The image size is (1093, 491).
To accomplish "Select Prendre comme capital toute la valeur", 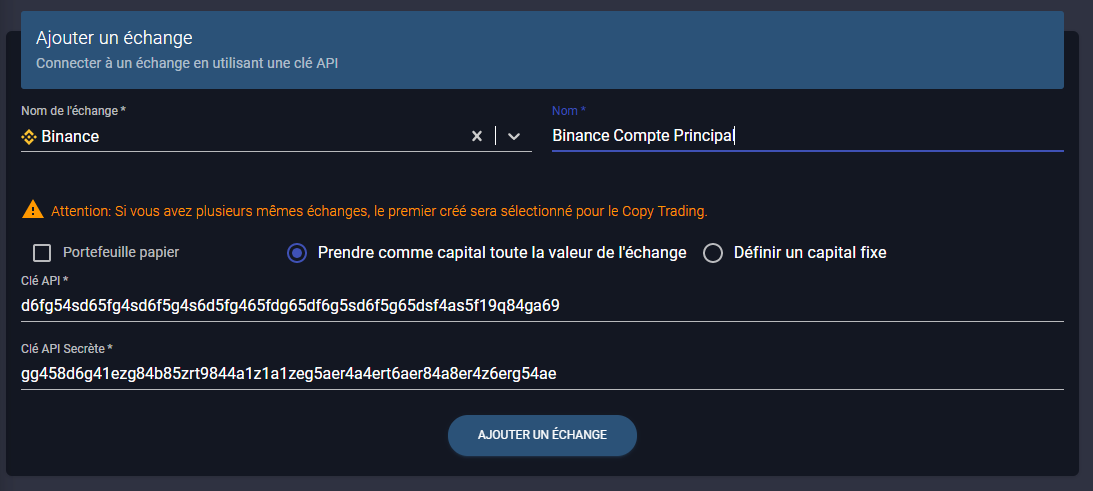I will 297,252.
